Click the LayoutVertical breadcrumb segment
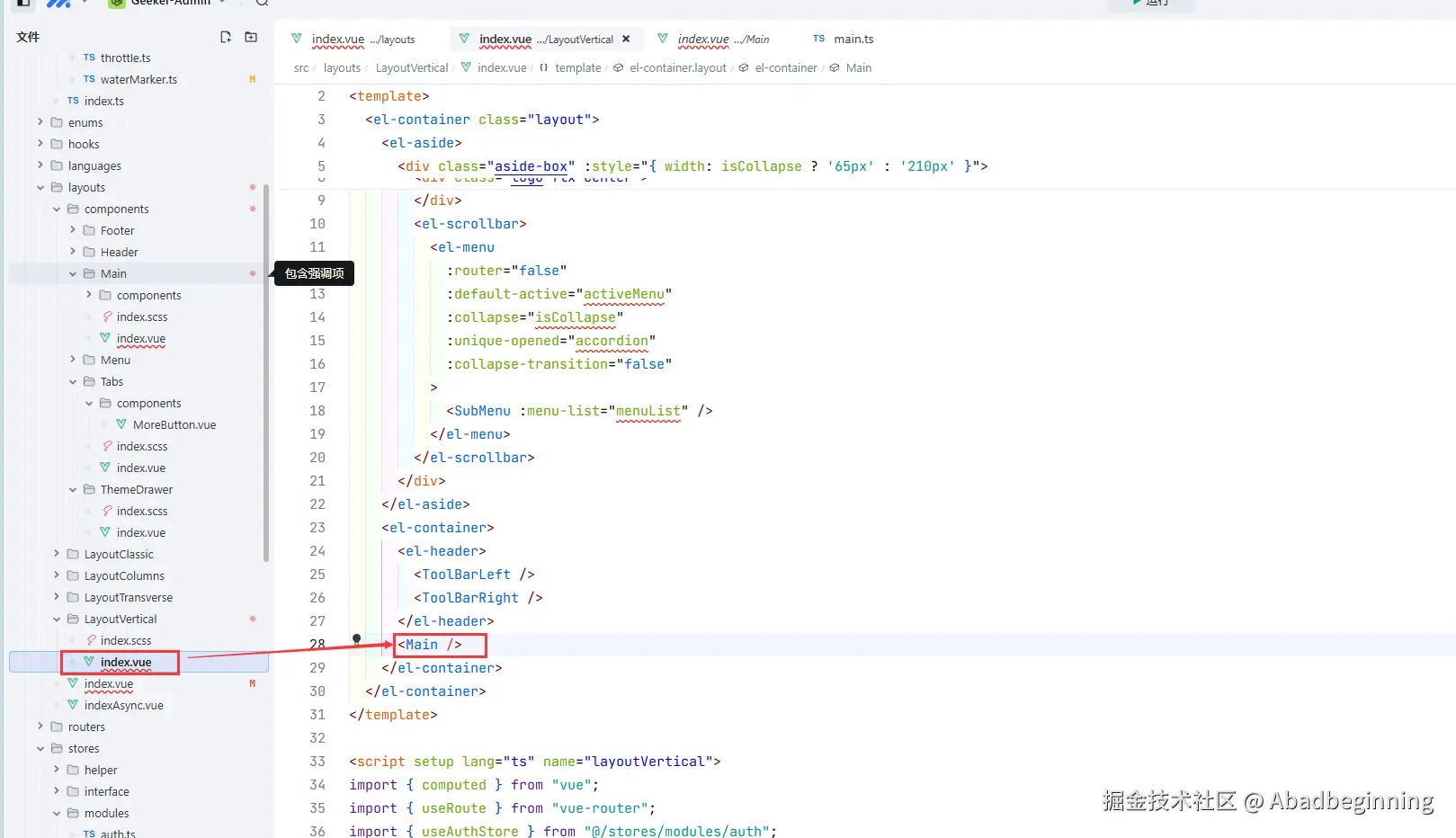This screenshot has height=838, width=1456. pos(412,68)
